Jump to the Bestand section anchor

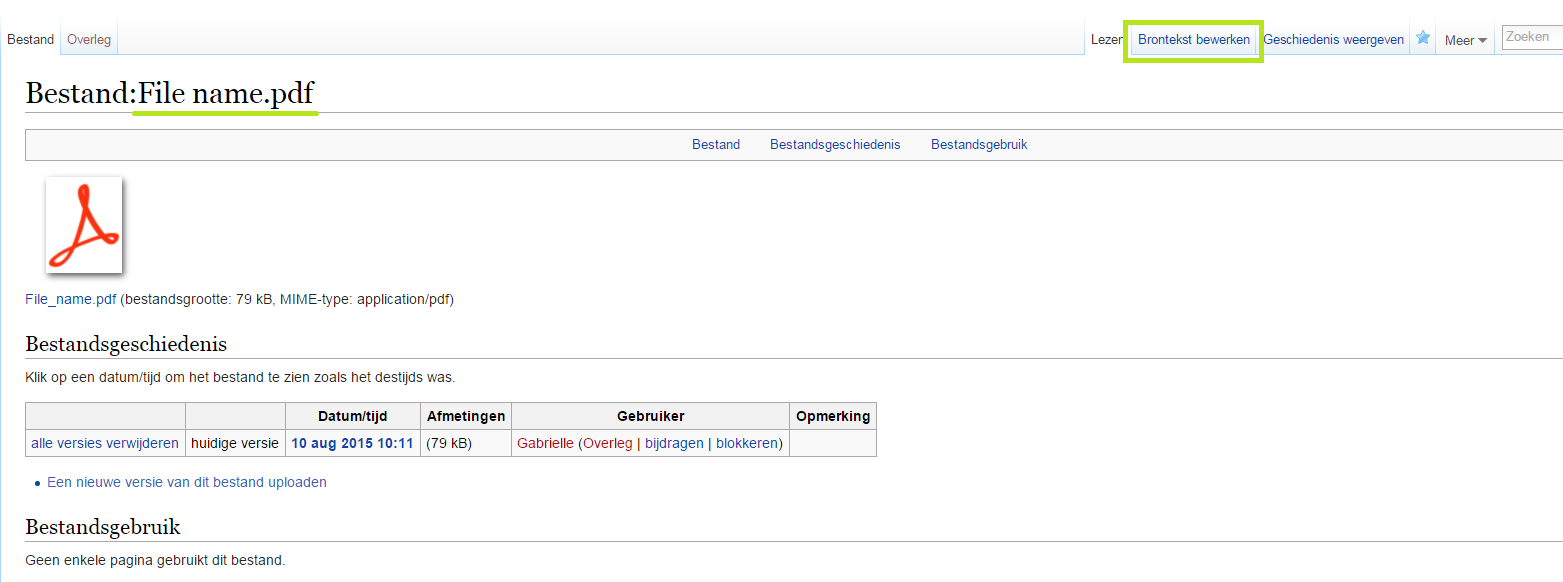click(x=716, y=144)
